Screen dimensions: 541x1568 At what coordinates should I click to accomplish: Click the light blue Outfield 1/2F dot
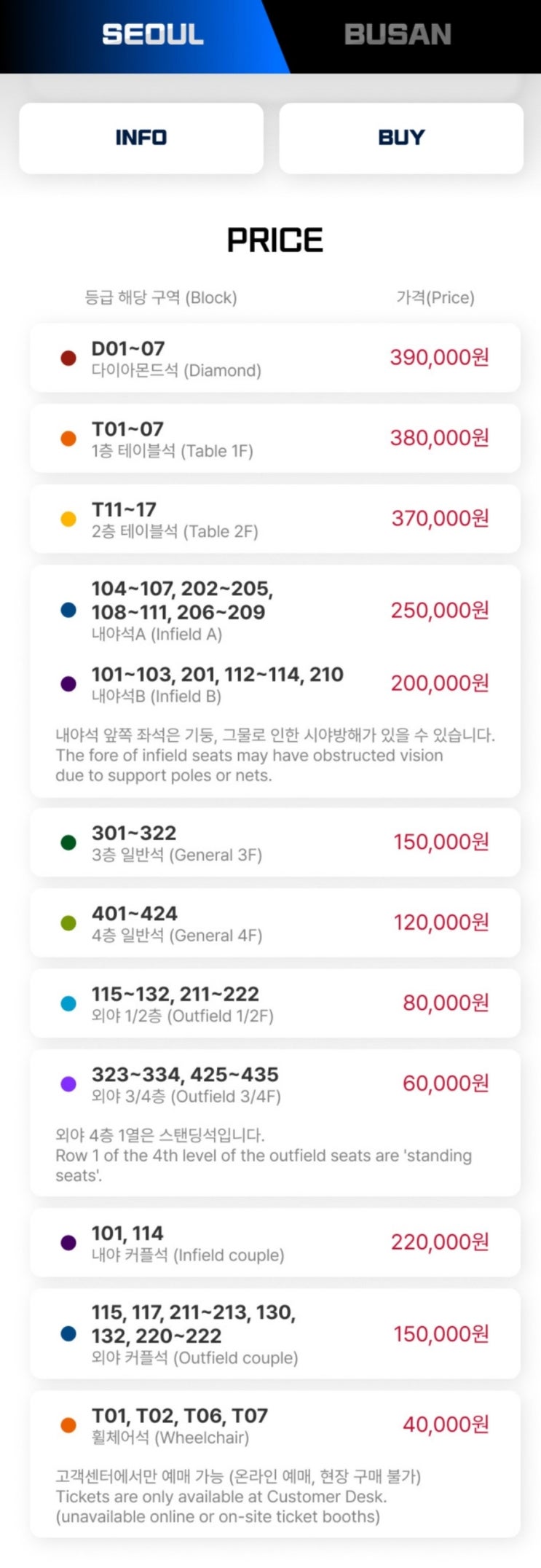pyautogui.click(x=68, y=1003)
